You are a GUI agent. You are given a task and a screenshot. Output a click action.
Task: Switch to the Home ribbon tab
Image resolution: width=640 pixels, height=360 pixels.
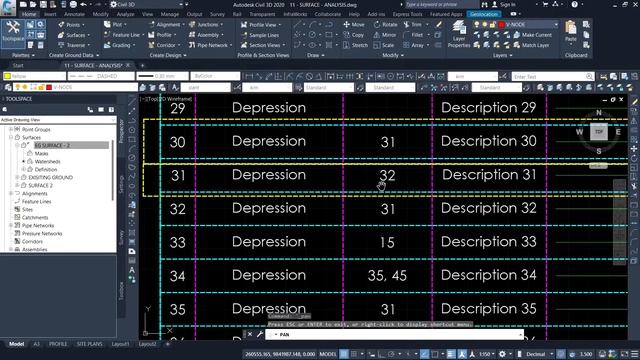(x=29, y=14)
